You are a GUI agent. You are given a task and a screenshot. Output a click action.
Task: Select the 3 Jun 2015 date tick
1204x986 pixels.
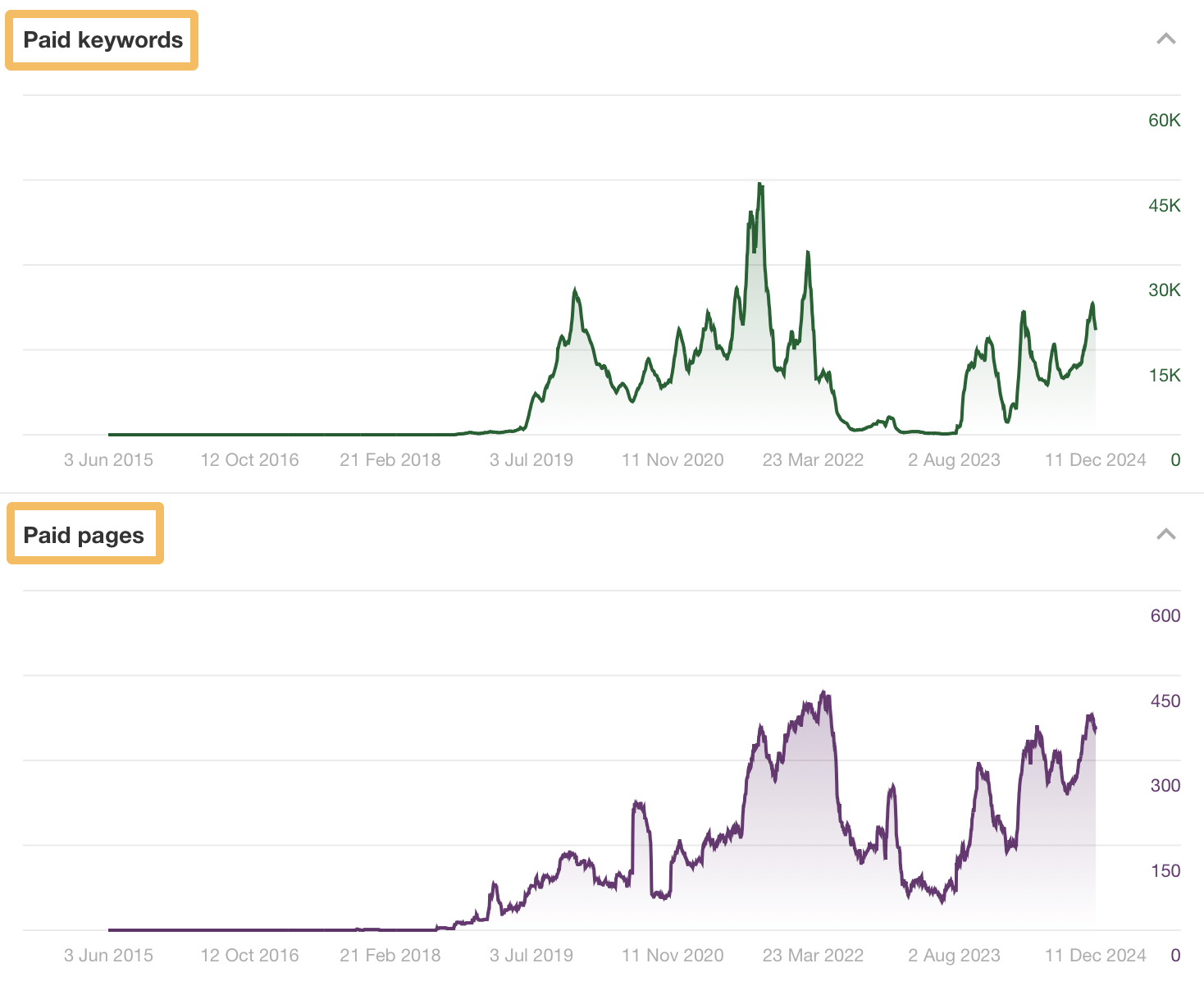coord(107,460)
